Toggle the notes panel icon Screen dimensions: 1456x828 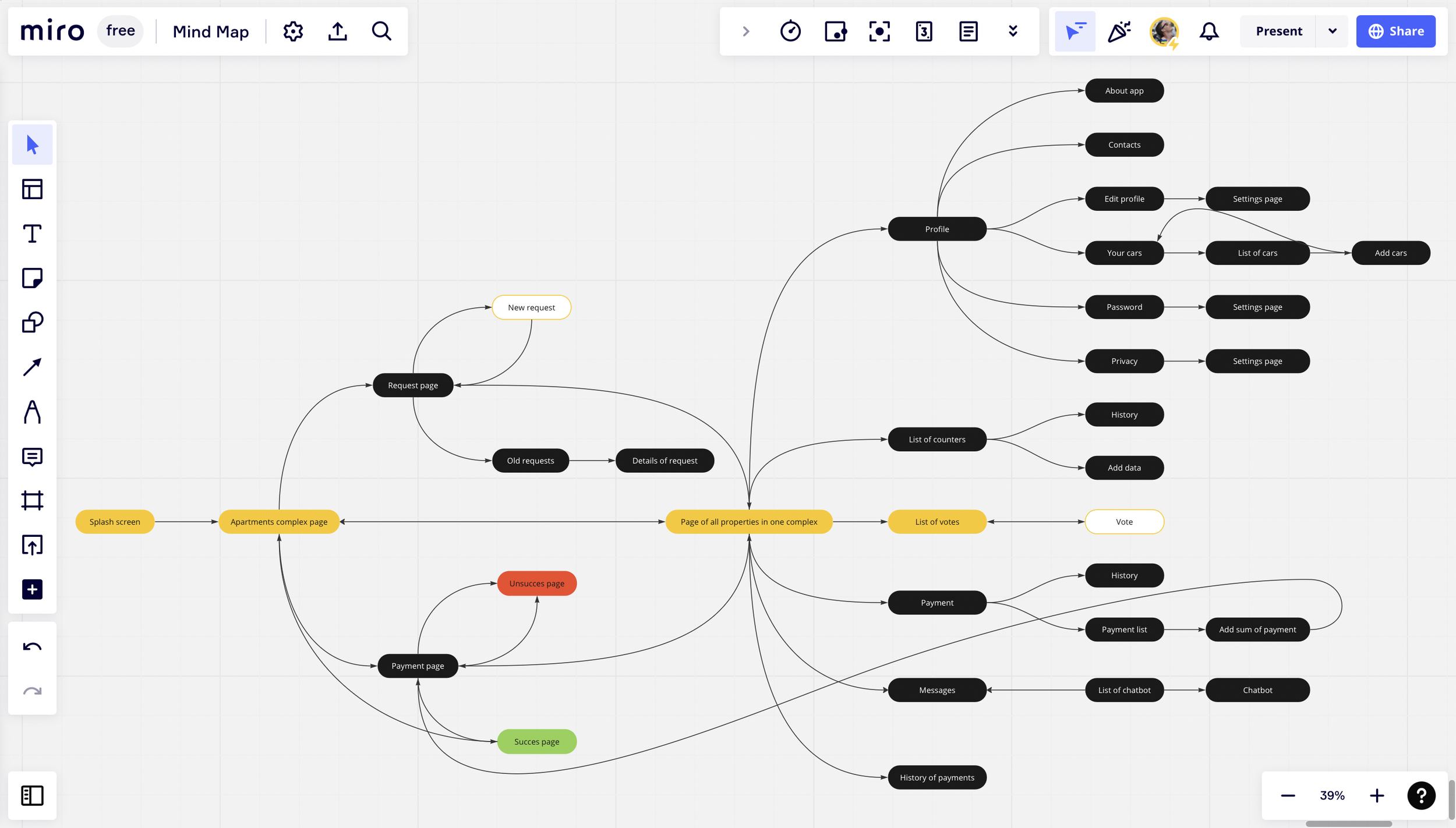968,31
